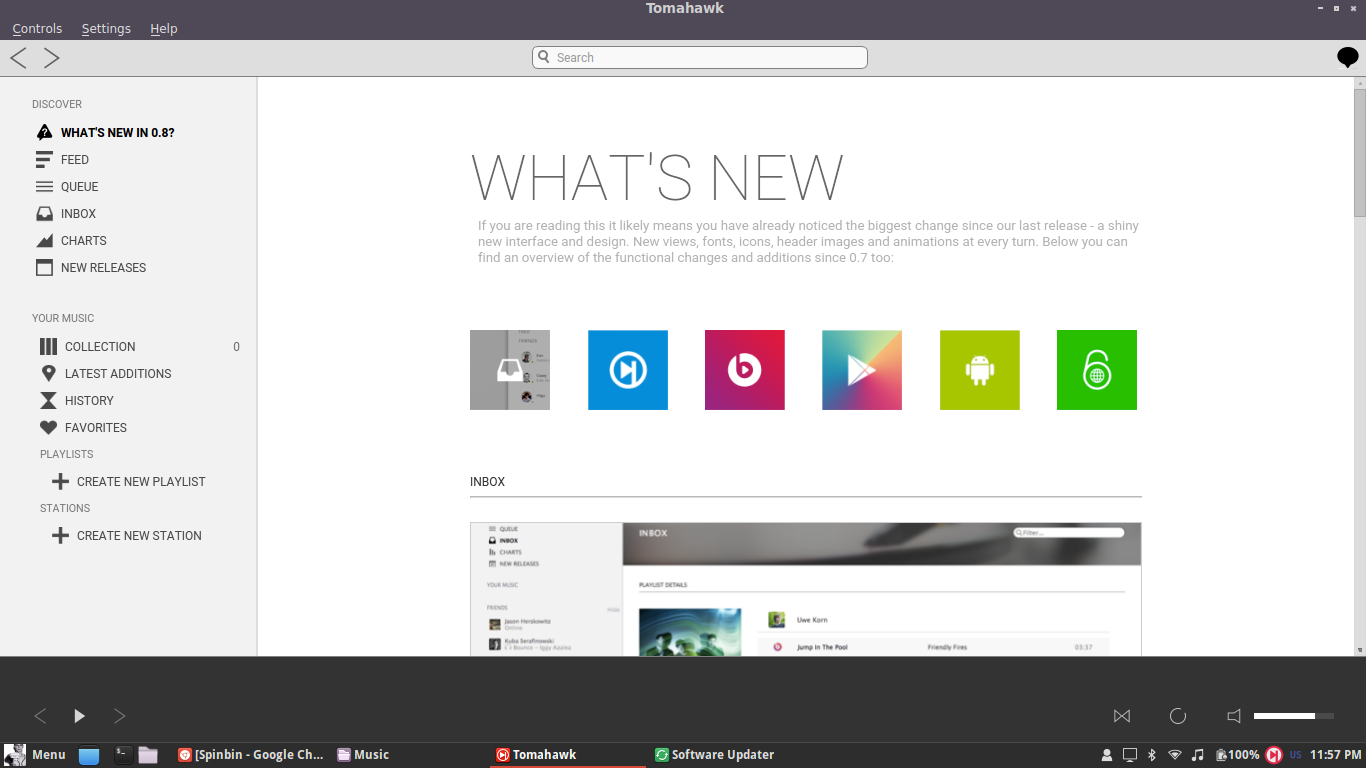Image resolution: width=1366 pixels, height=768 pixels.
Task: Switch to Music folder in the taskbar
Action: (x=364, y=755)
